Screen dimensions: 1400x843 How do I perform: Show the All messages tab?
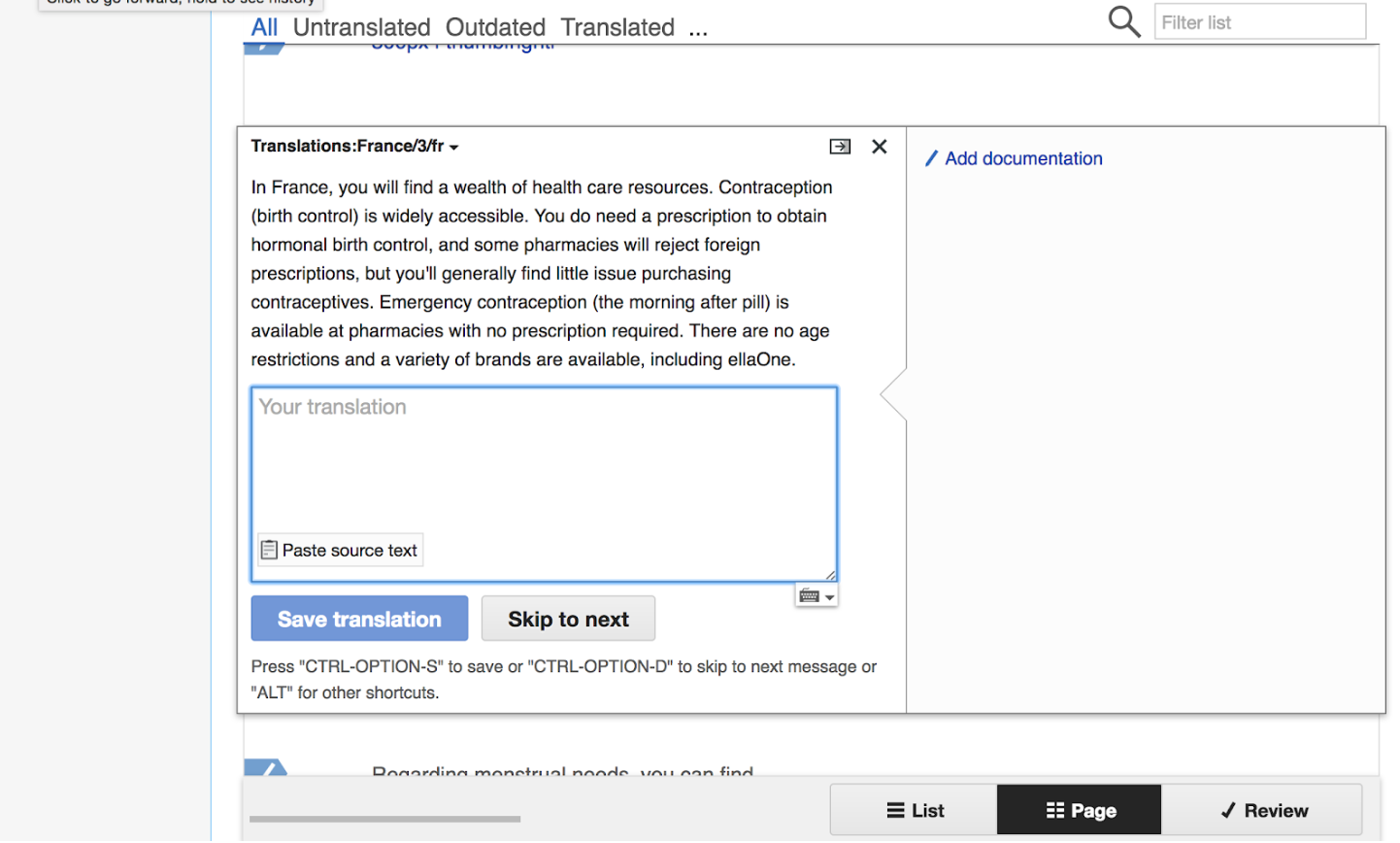pyautogui.click(x=264, y=27)
